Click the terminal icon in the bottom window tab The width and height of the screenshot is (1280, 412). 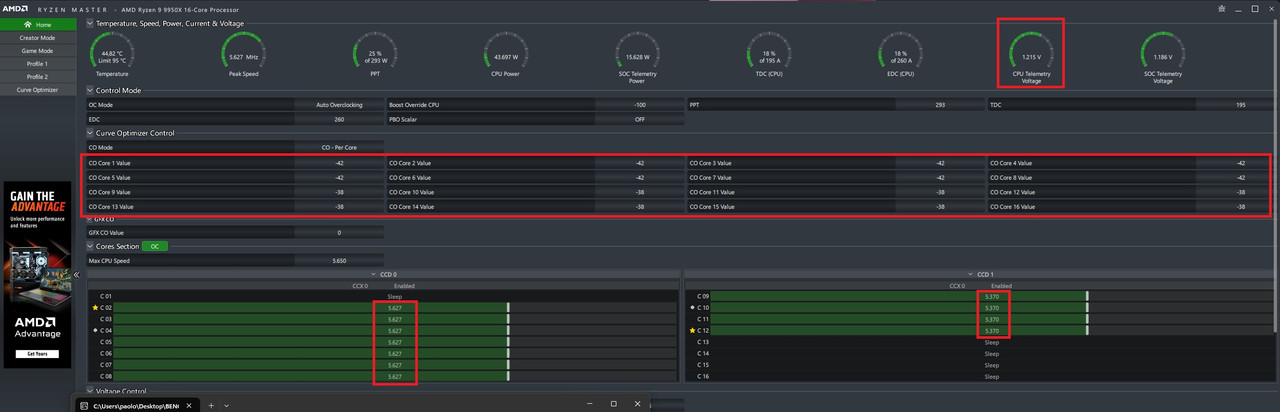[x=86, y=405]
